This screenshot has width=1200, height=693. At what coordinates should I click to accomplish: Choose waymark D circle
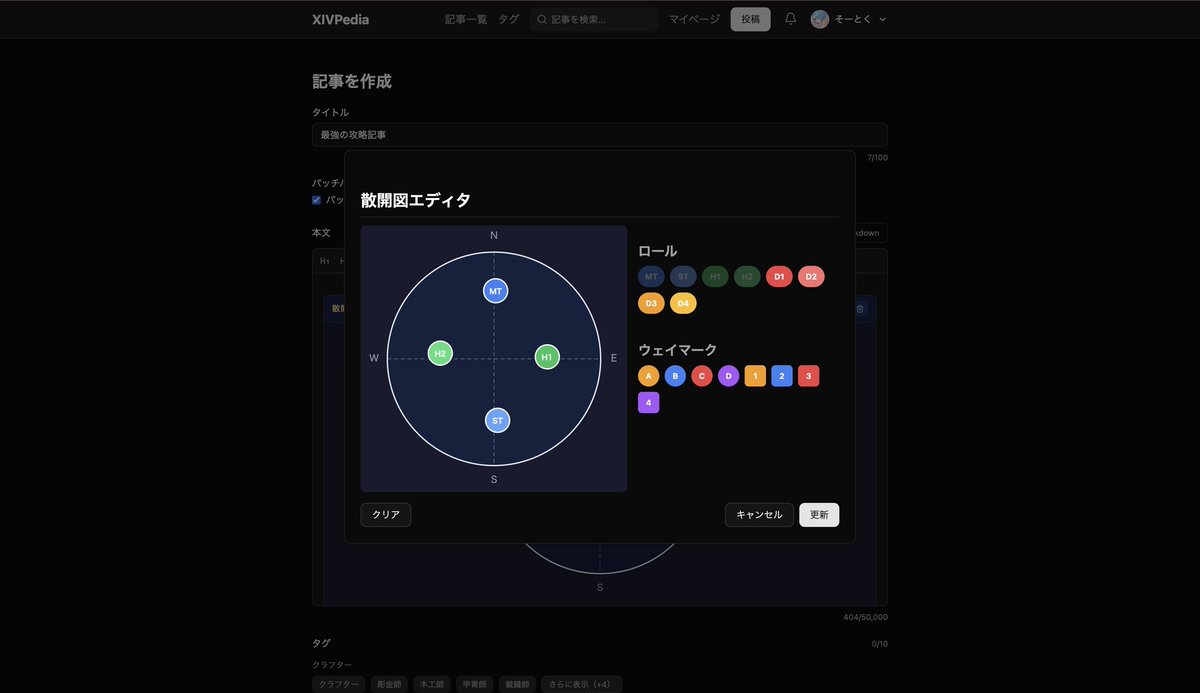(728, 376)
